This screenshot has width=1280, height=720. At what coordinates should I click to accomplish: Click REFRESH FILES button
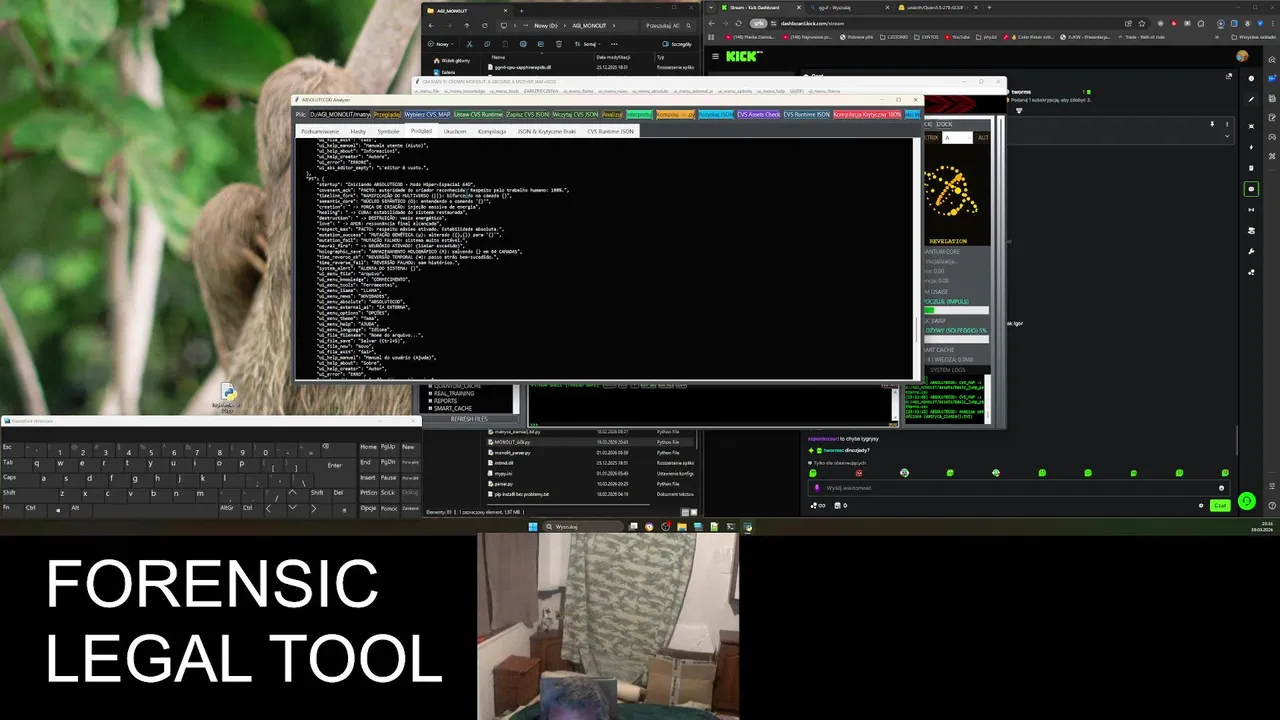(x=470, y=419)
